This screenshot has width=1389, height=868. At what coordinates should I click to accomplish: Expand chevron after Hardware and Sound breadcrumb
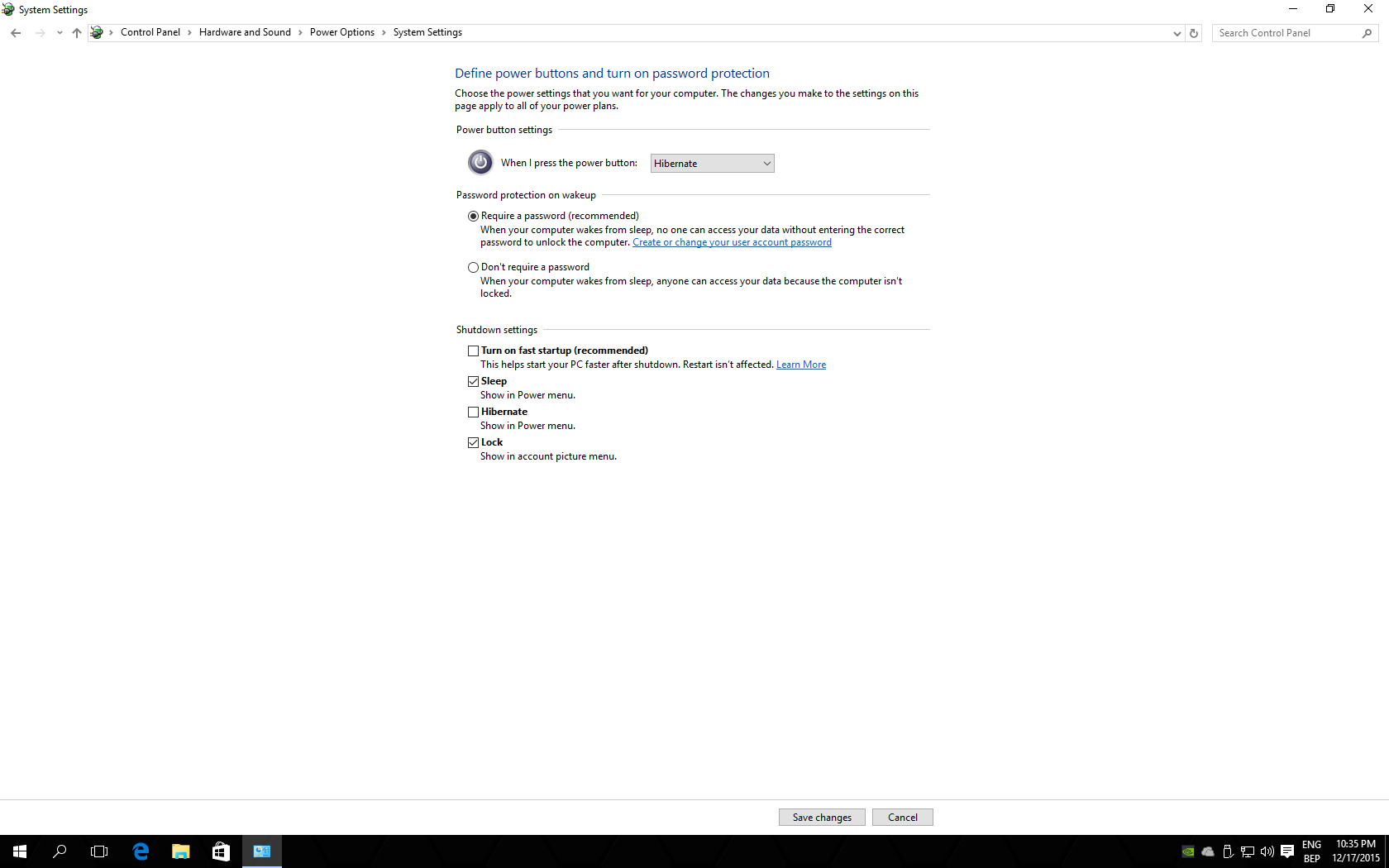click(300, 33)
